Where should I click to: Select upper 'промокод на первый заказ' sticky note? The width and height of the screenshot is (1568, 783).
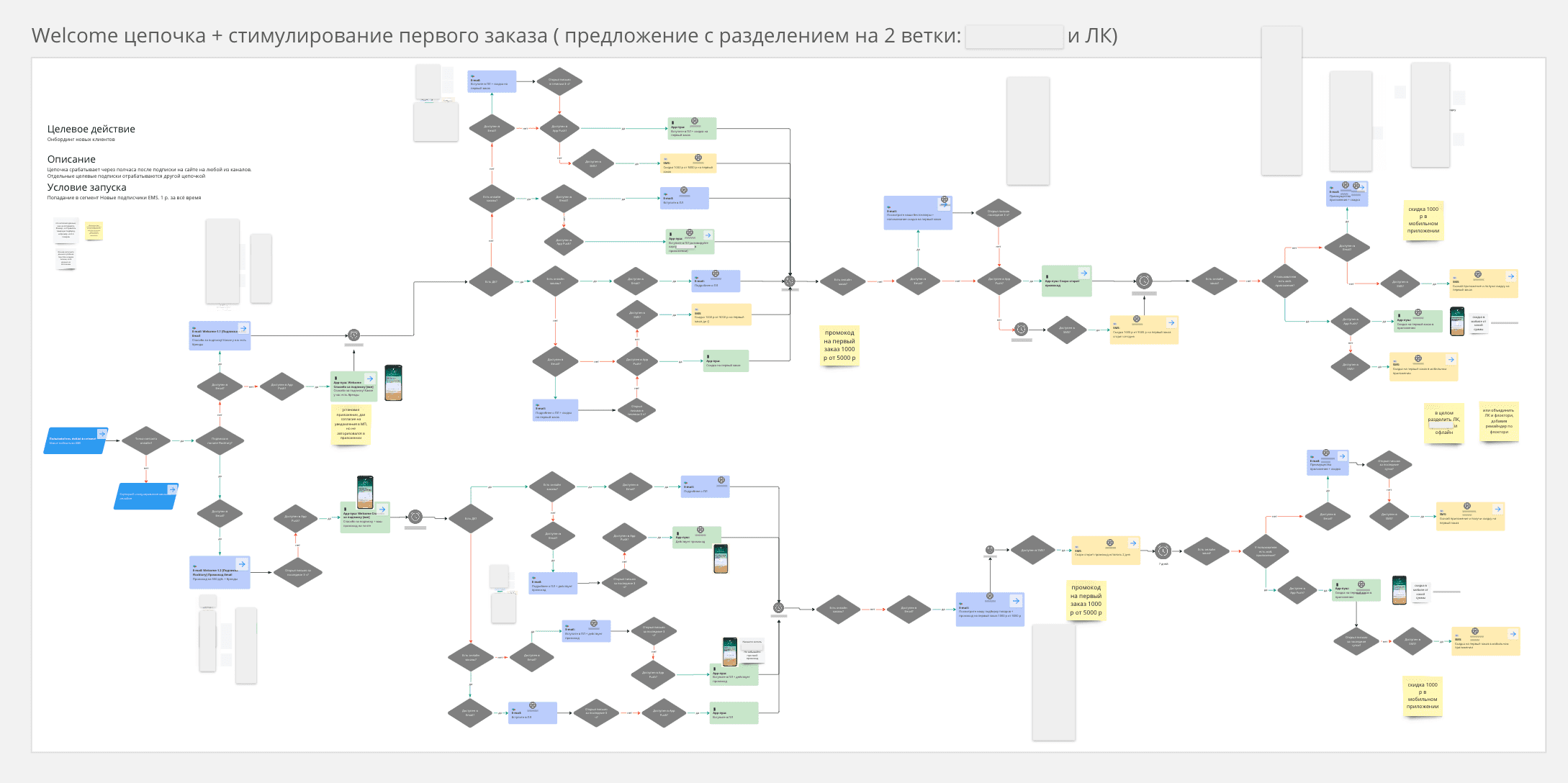pyautogui.click(x=839, y=345)
